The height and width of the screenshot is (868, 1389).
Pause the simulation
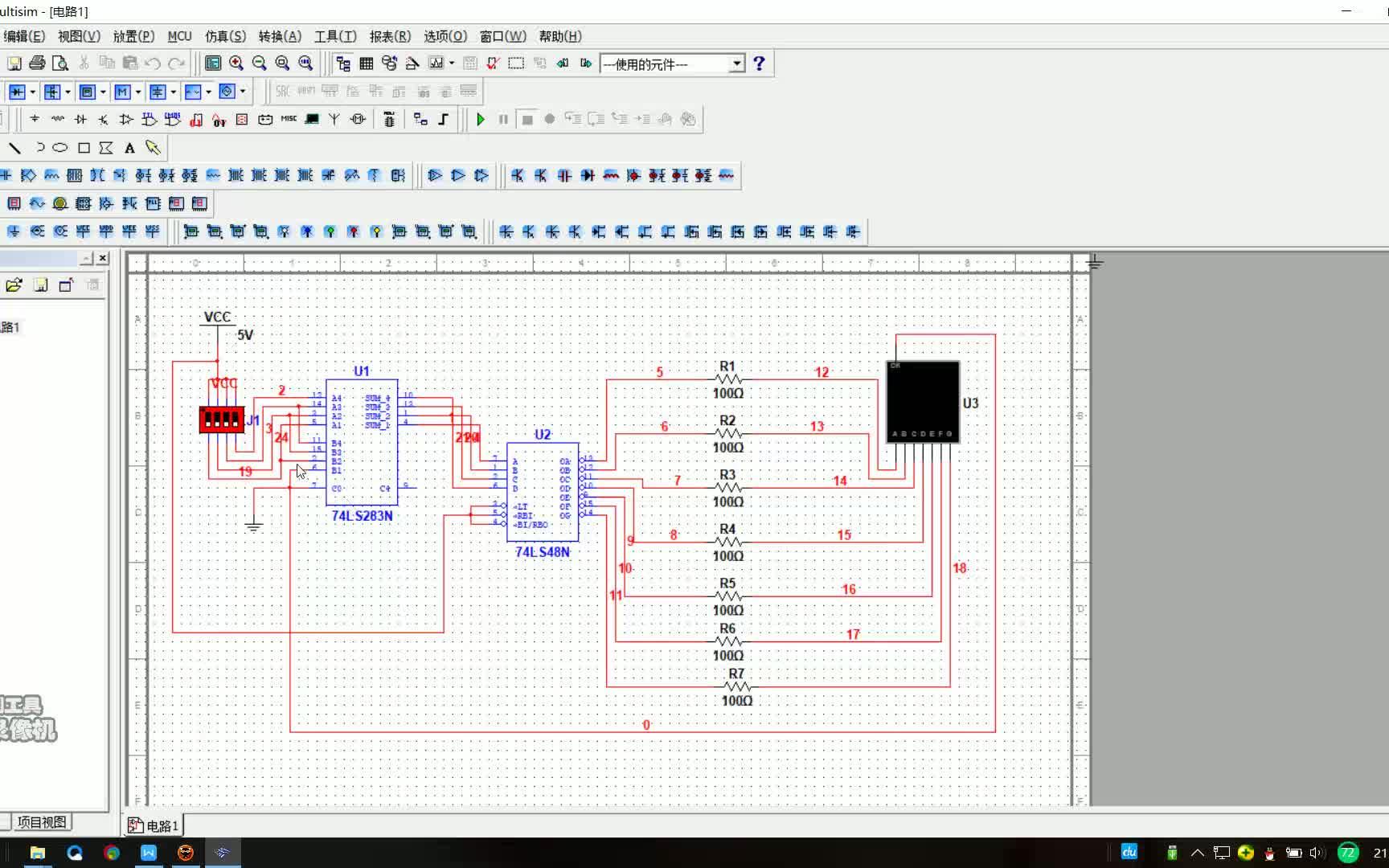[503, 120]
